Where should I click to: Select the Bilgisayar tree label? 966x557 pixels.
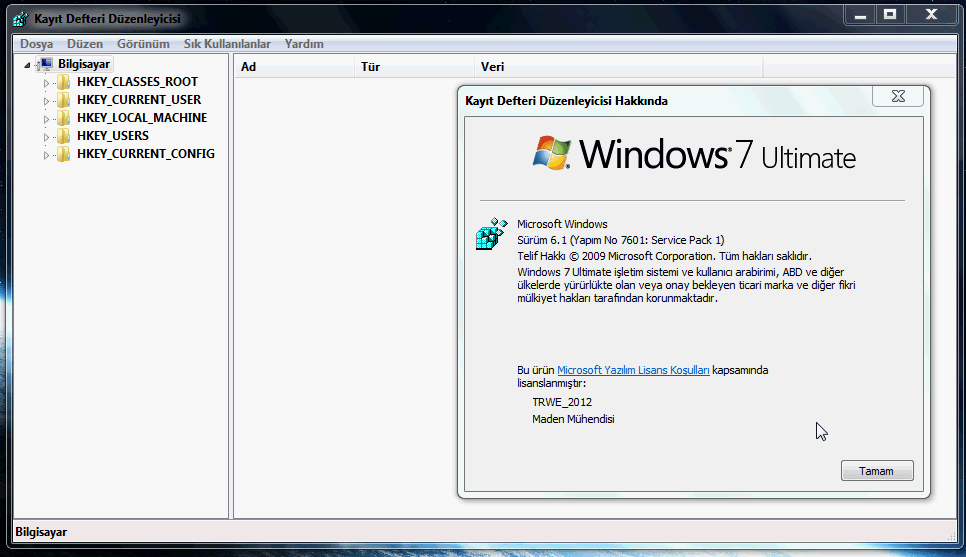click(84, 64)
